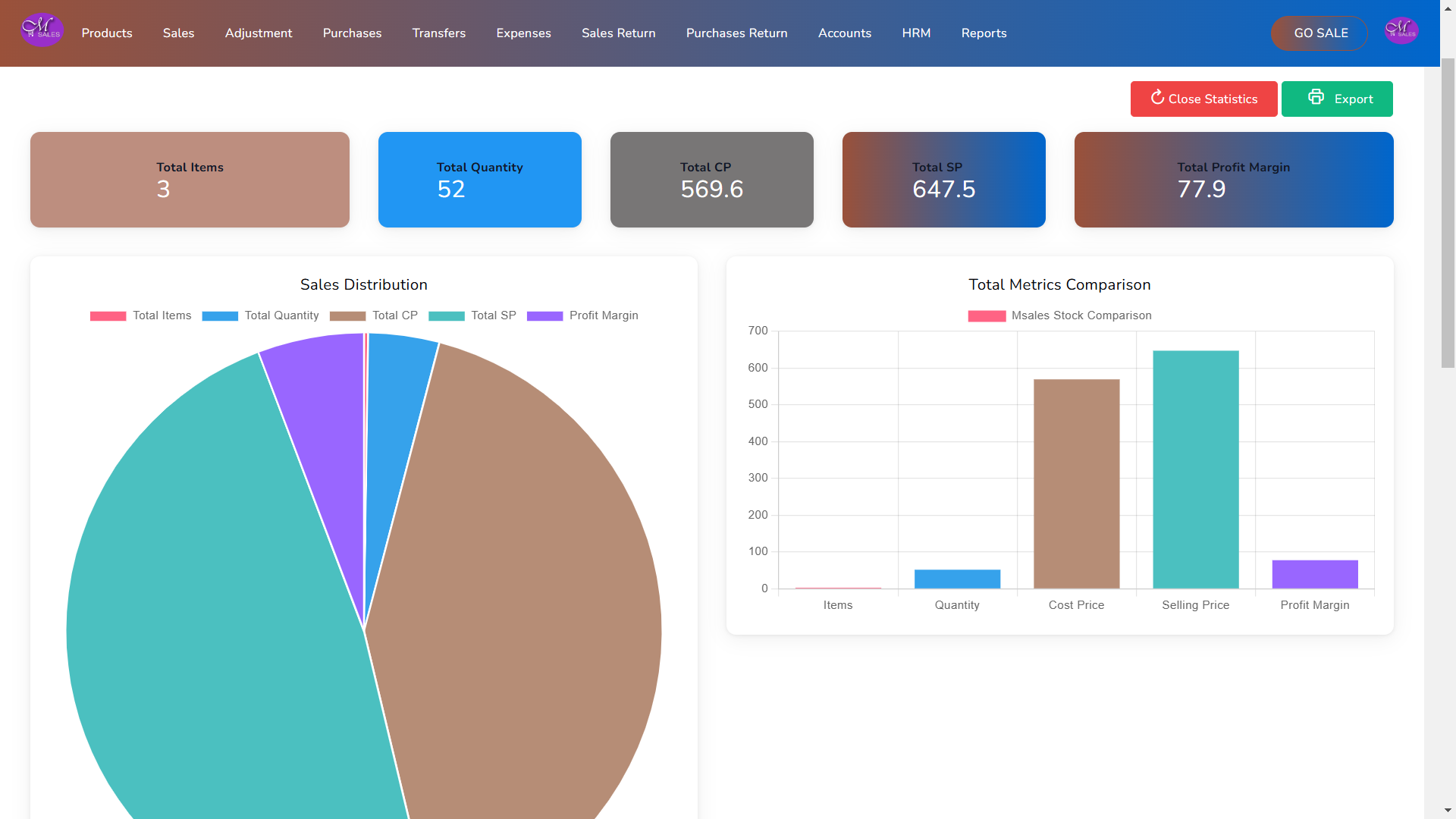This screenshot has width=1456, height=819.
Task: Click the Sales Return menu icon
Action: (x=618, y=33)
